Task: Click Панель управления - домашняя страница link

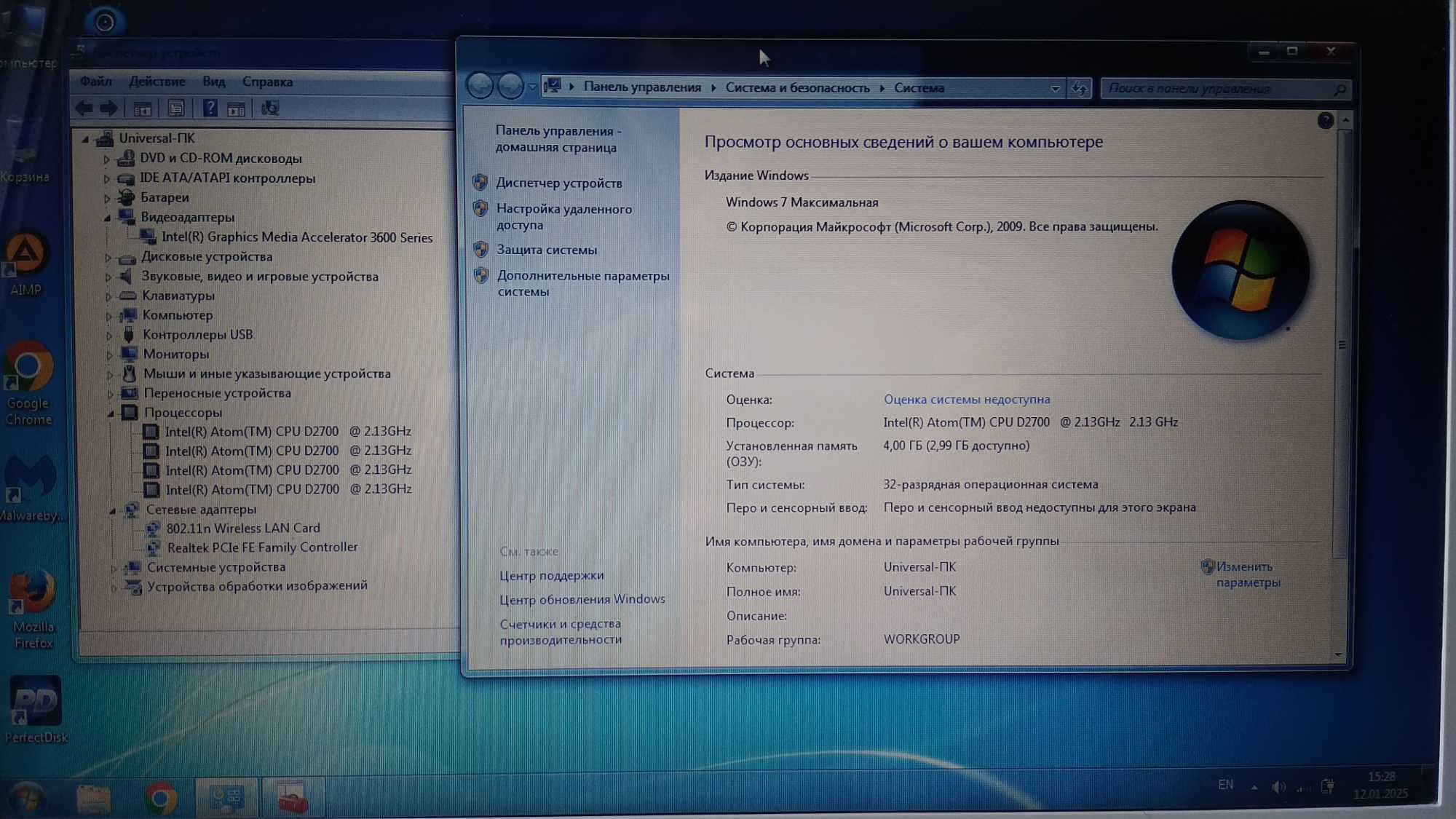Action: [558, 139]
